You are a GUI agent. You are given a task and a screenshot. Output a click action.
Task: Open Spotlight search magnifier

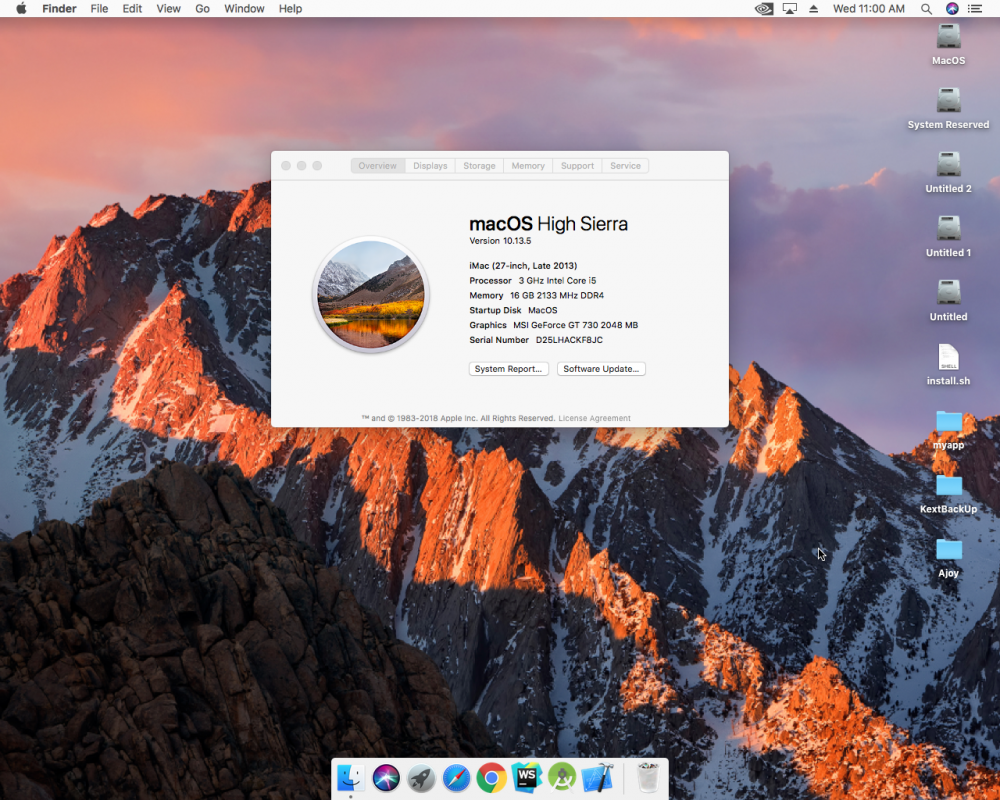pyautogui.click(x=926, y=9)
